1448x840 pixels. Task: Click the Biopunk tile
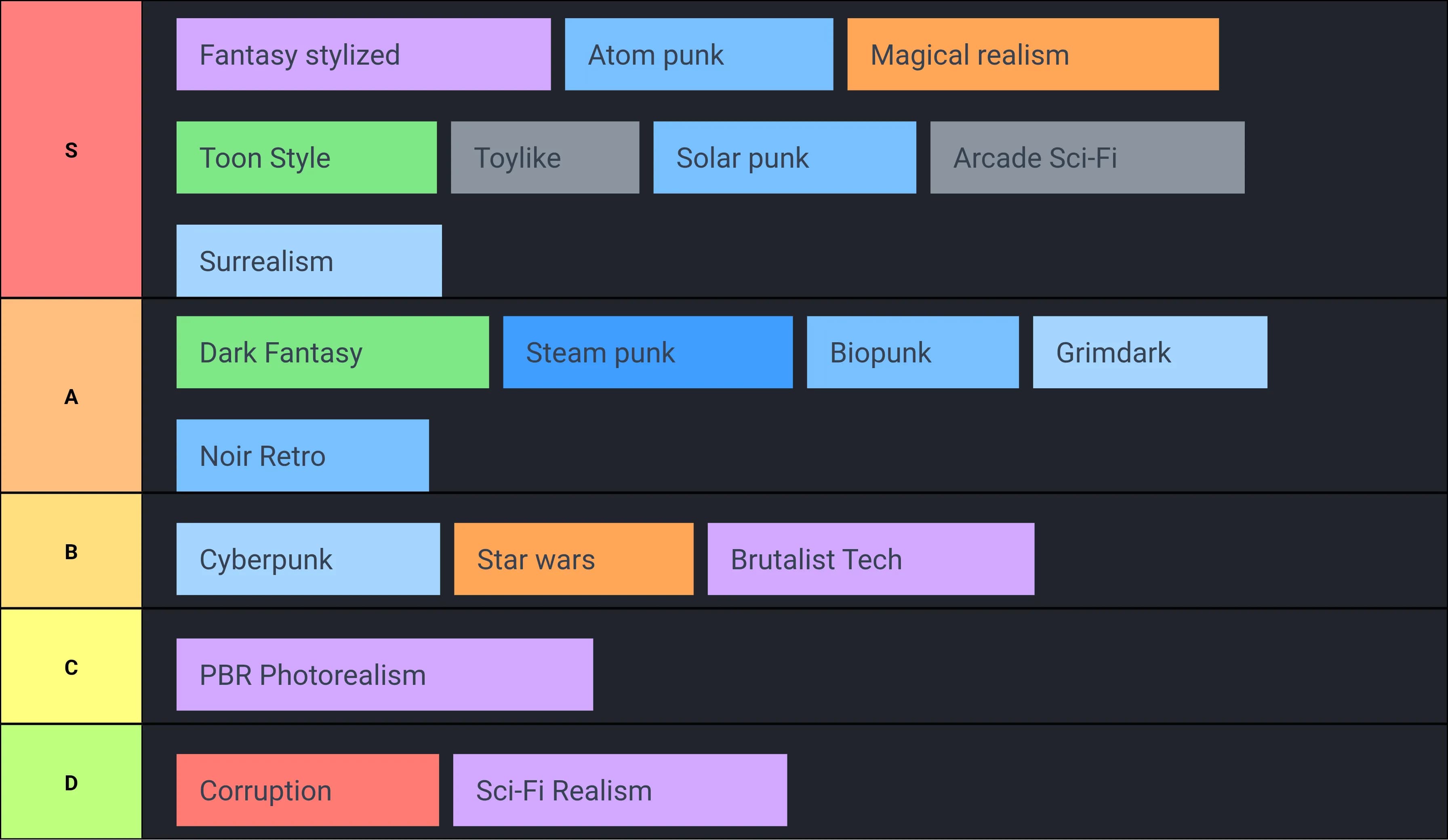point(912,352)
